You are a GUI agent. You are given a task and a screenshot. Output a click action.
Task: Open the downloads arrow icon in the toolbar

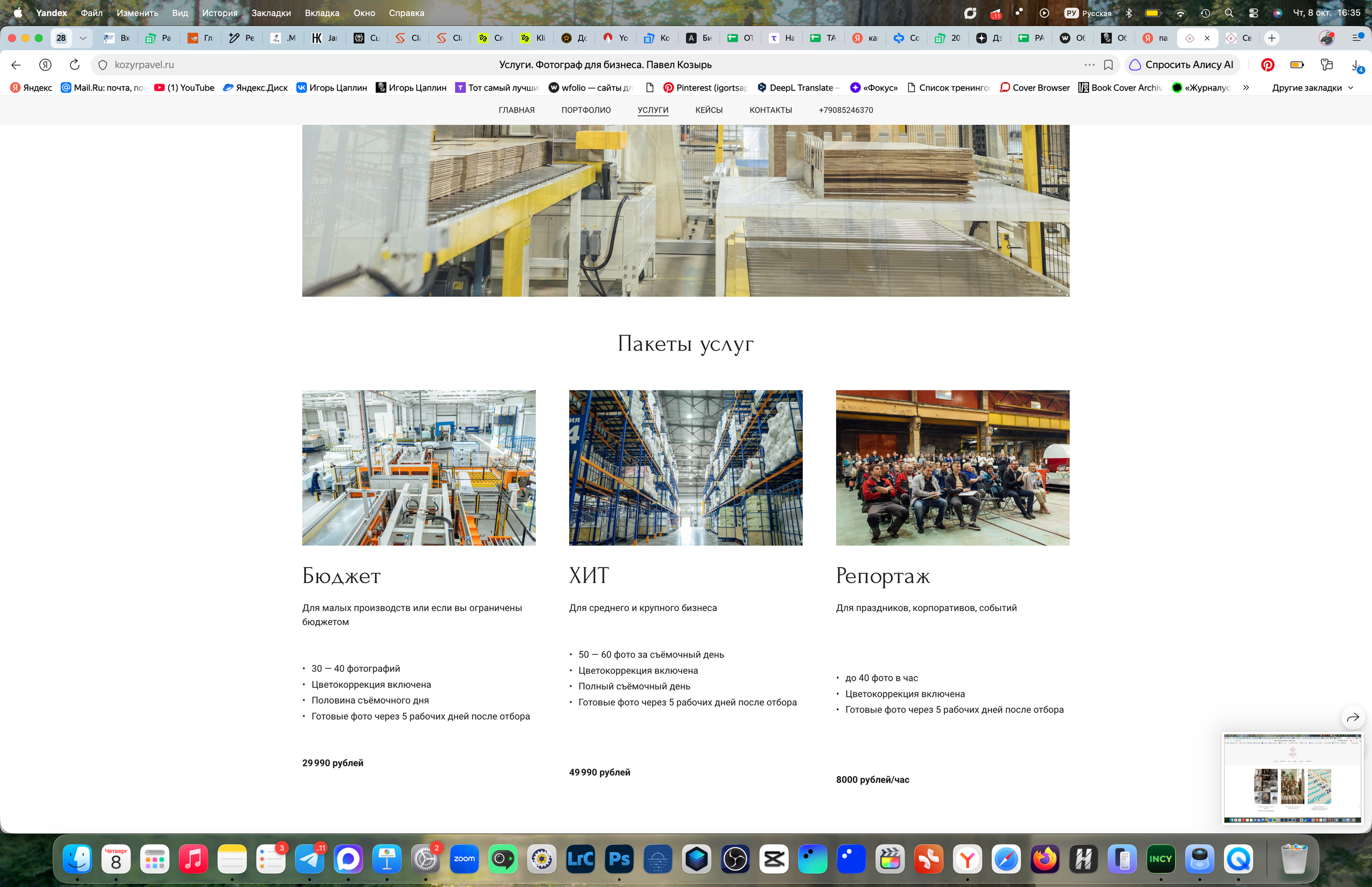[1356, 65]
